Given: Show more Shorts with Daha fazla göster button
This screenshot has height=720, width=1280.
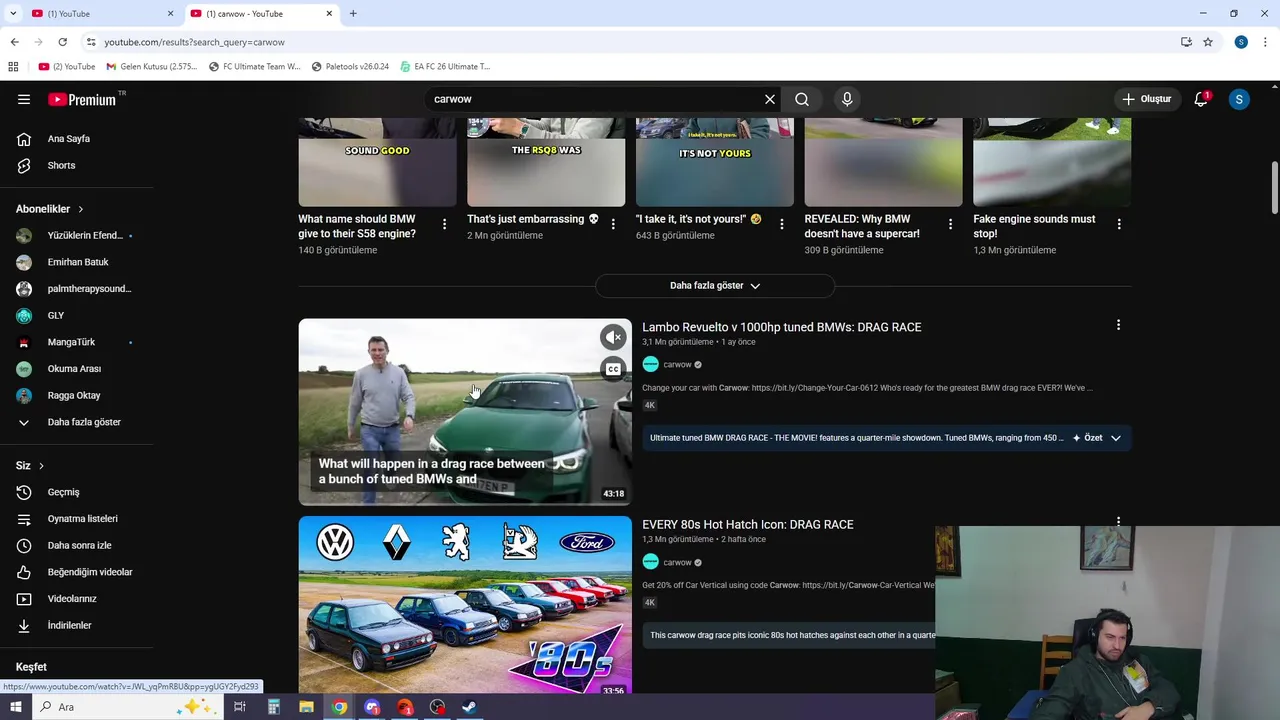Looking at the screenshot, I should (715, 286).
